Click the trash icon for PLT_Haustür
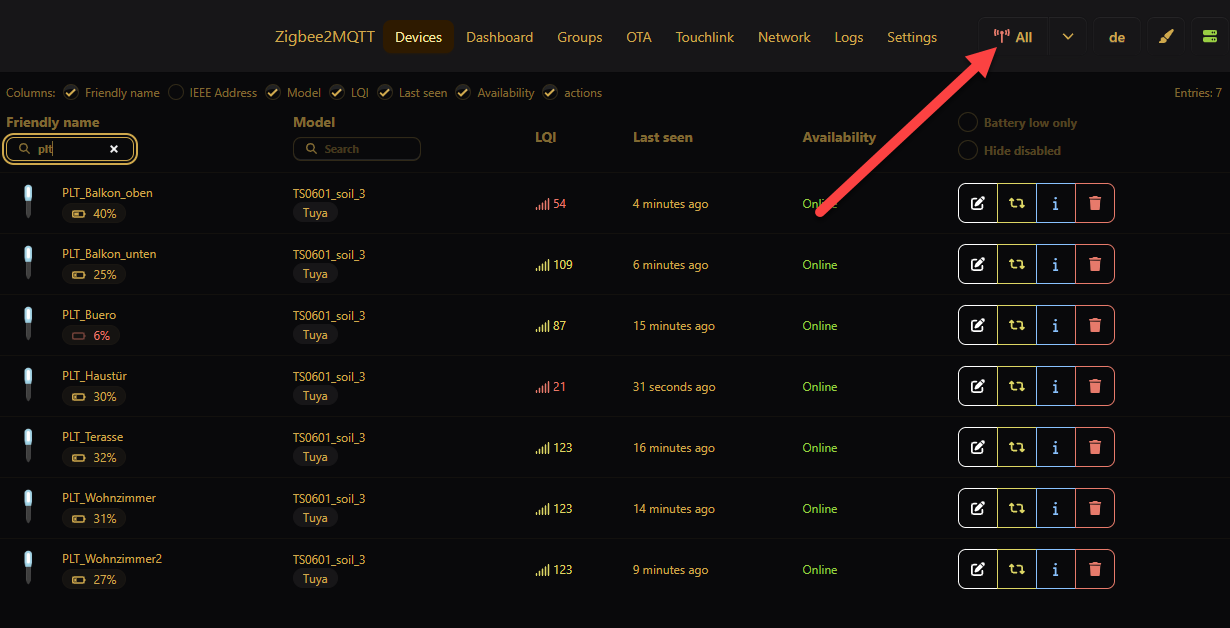The image size is (1230, 628). pos(1095,386)
